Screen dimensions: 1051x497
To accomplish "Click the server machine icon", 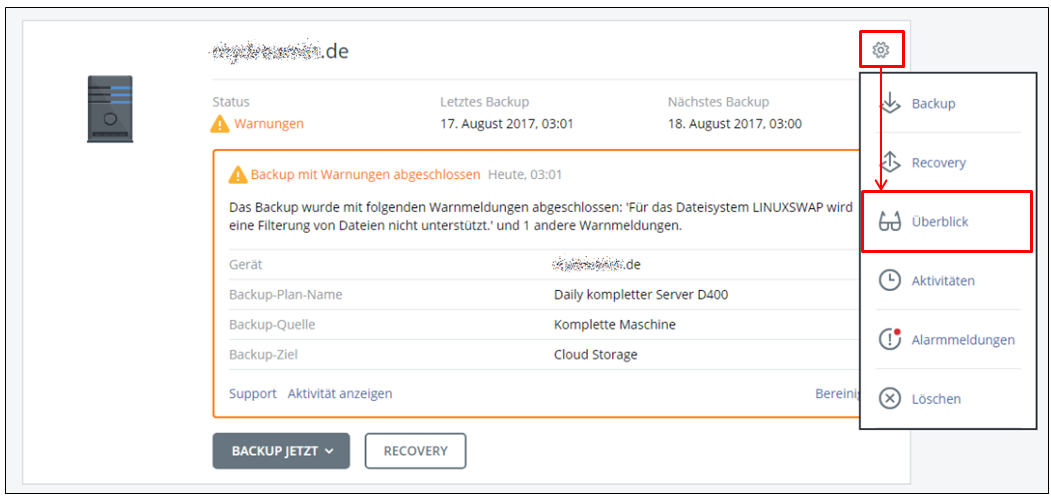I will [x=110, y=109].
